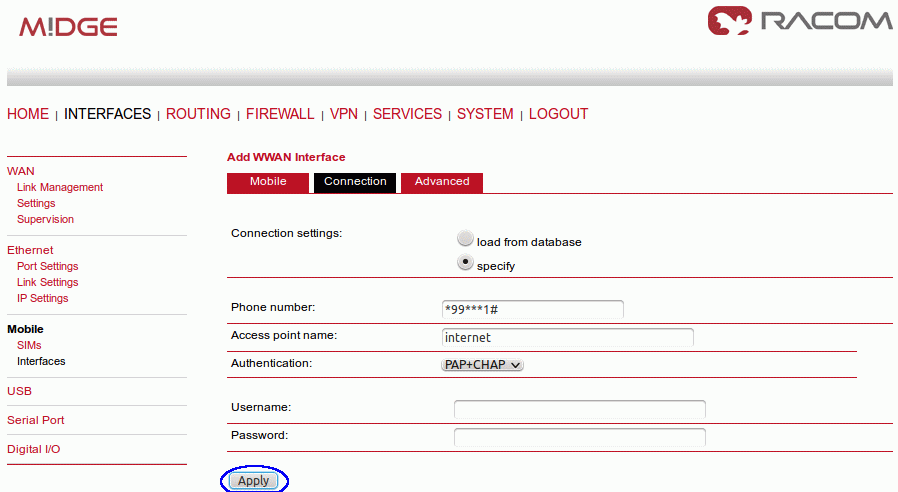Click the MIDGE logo
898x492 pixels.
click(x=68, y=27)
